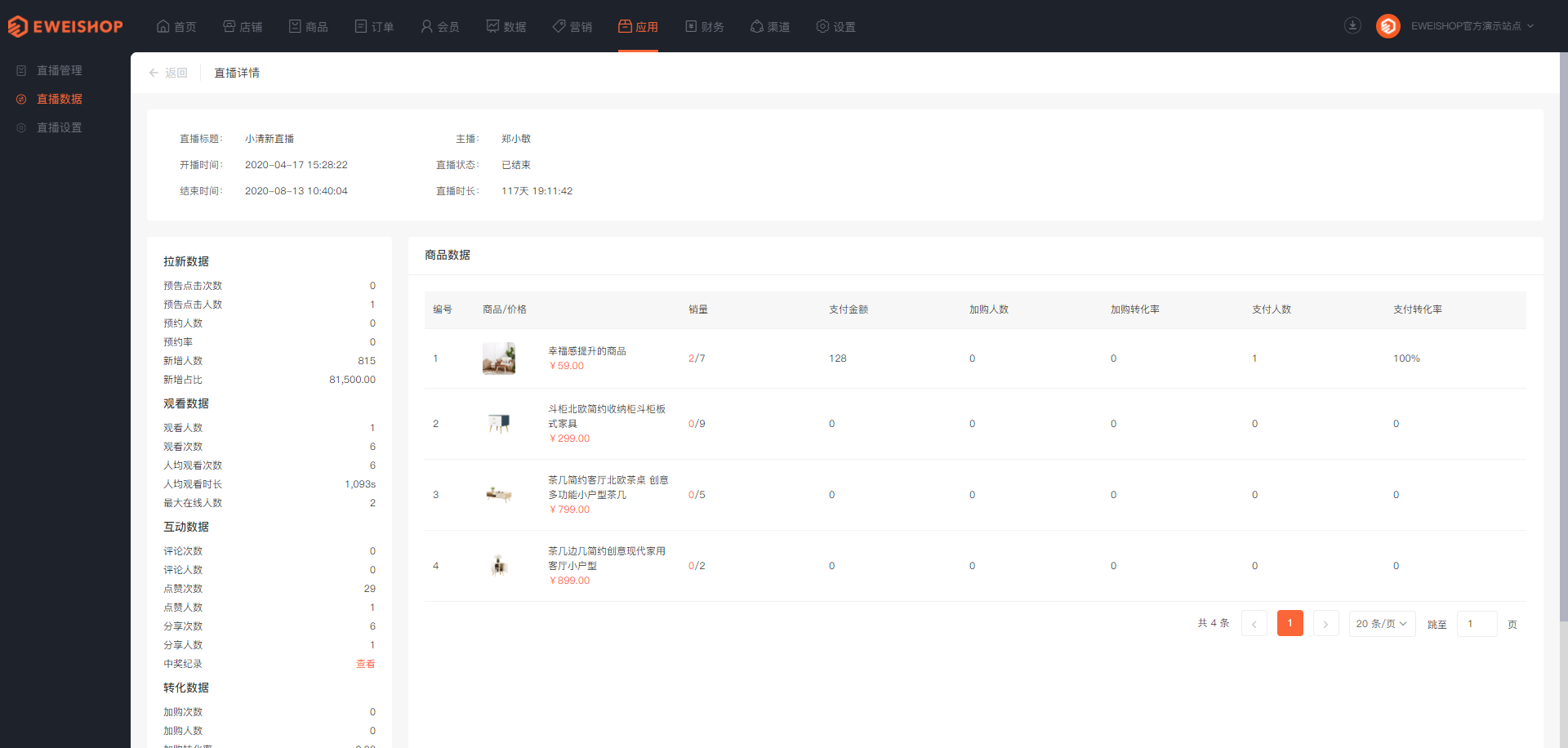Open the 会员 members menu
The image size is (1568, 748).
click(440, 26)
